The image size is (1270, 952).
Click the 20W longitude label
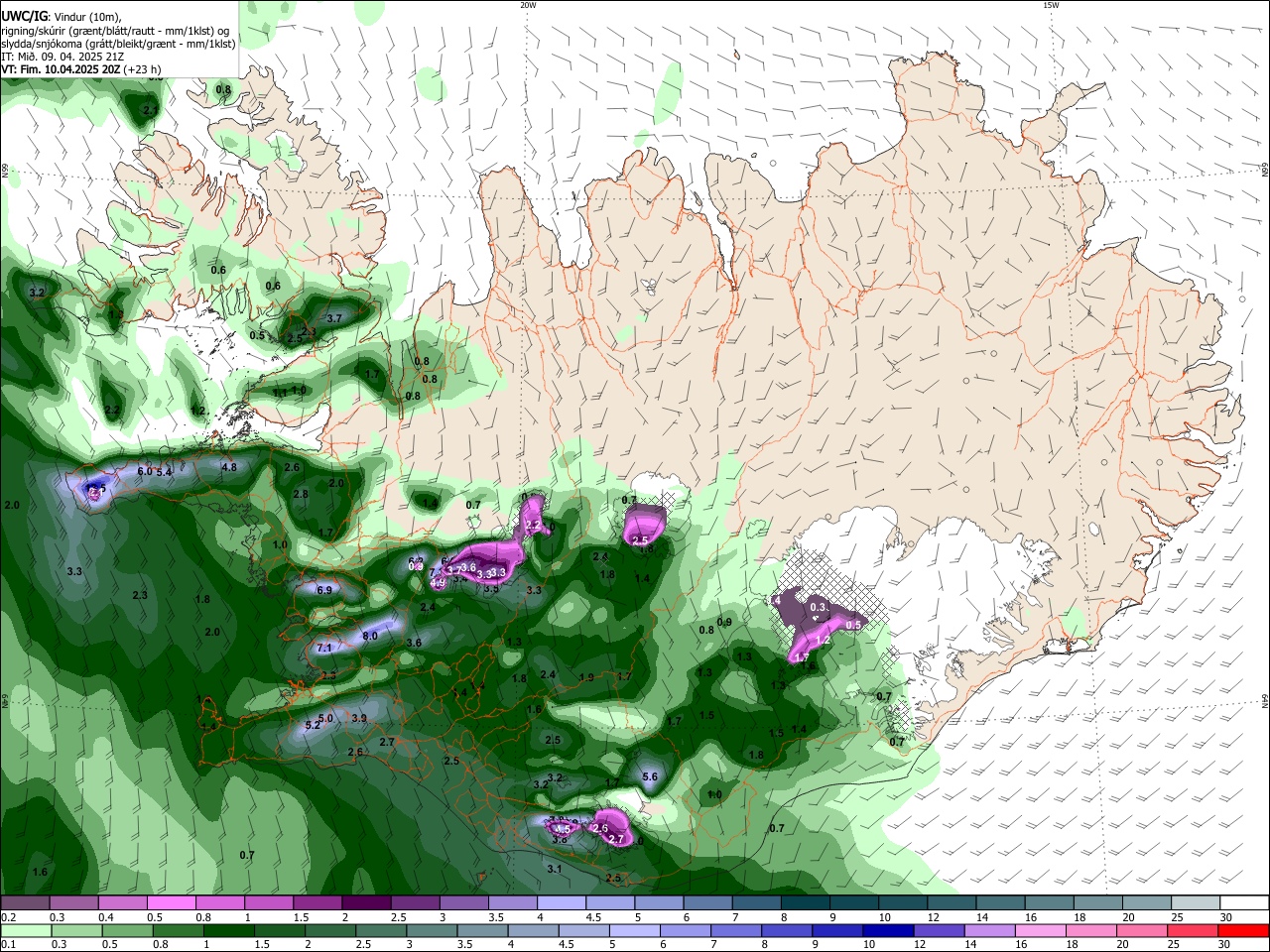[x=528, y=5]
